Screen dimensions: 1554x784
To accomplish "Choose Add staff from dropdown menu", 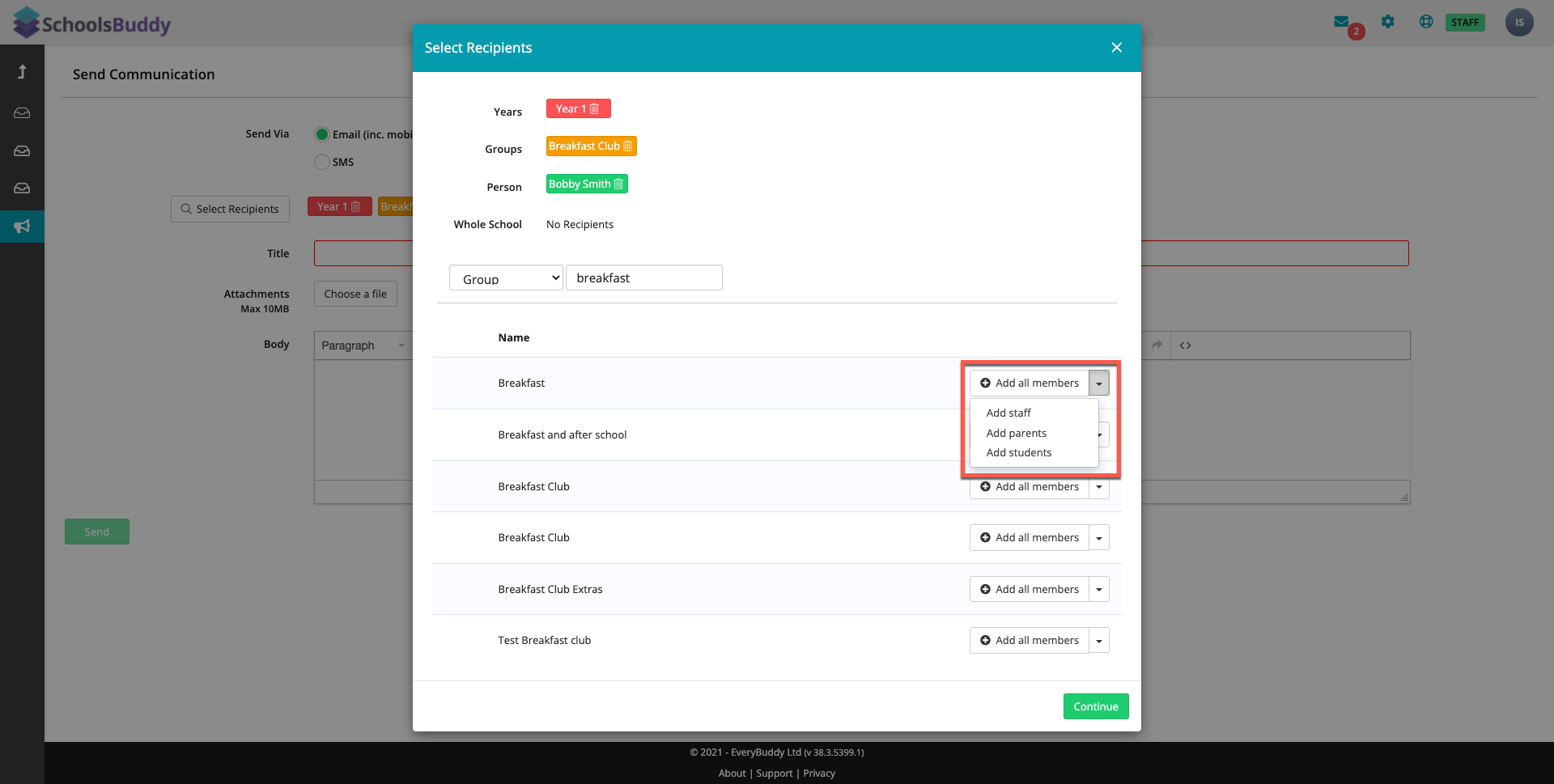I will pos(1008,413).
